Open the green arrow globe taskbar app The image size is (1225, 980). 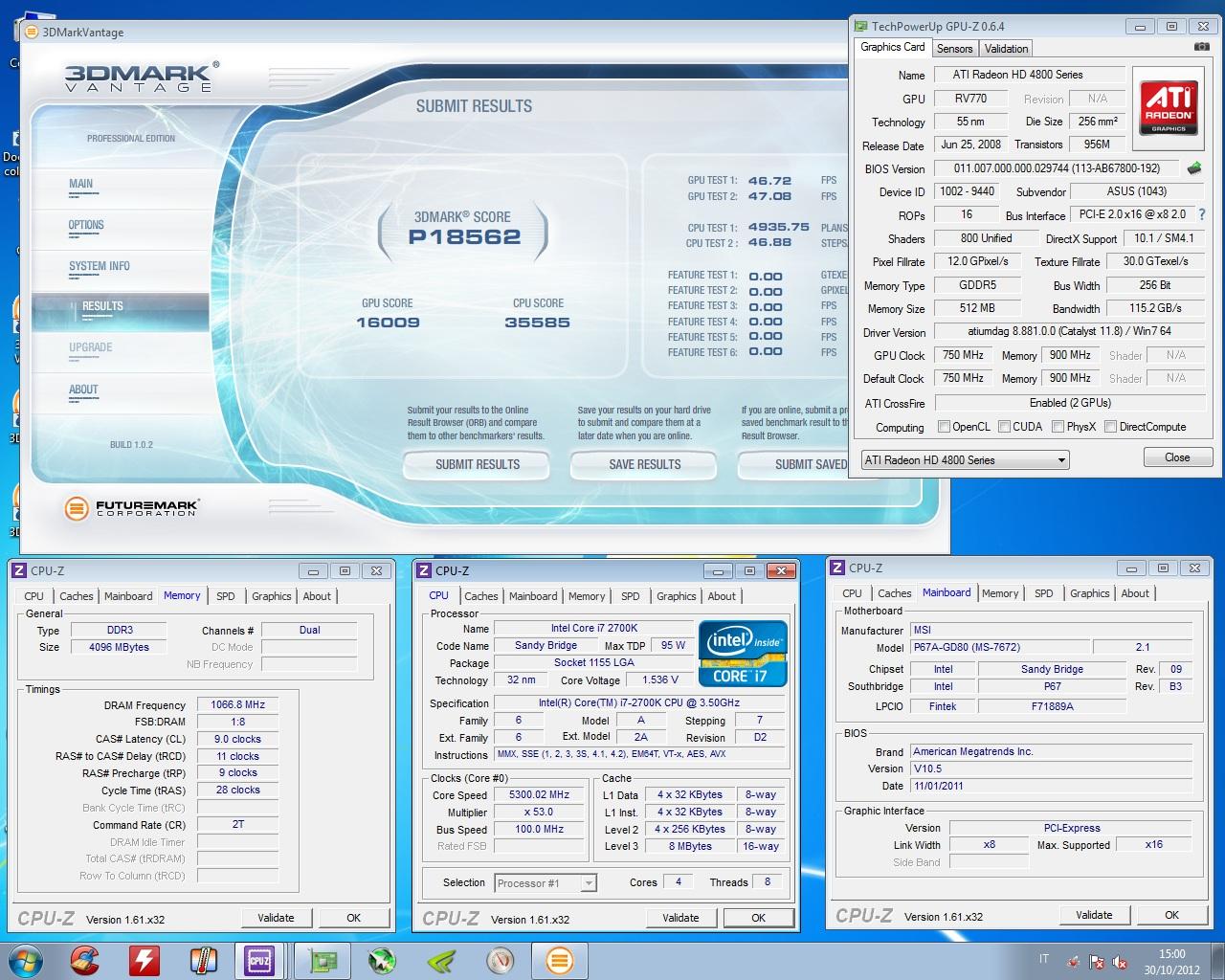(383, 960)
